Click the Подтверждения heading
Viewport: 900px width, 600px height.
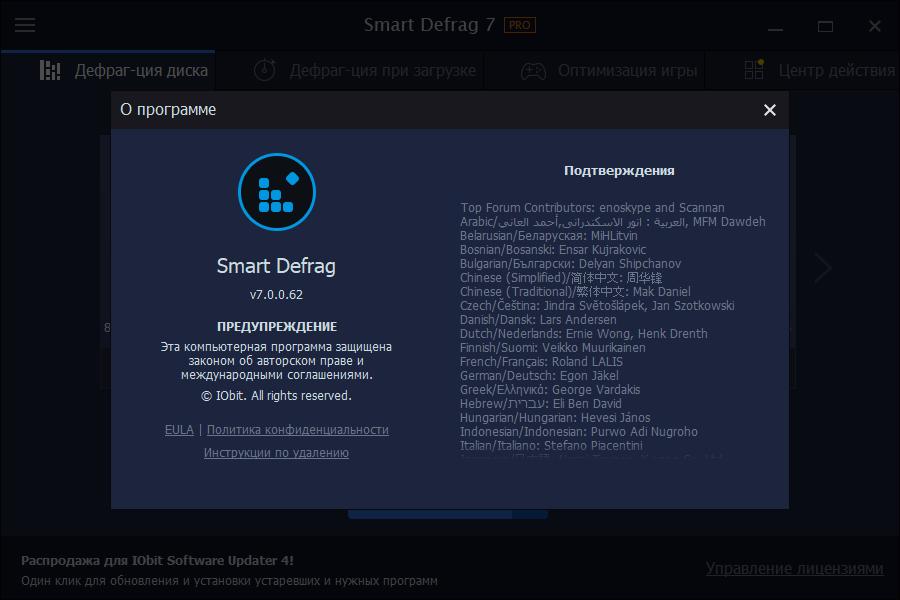619,171
